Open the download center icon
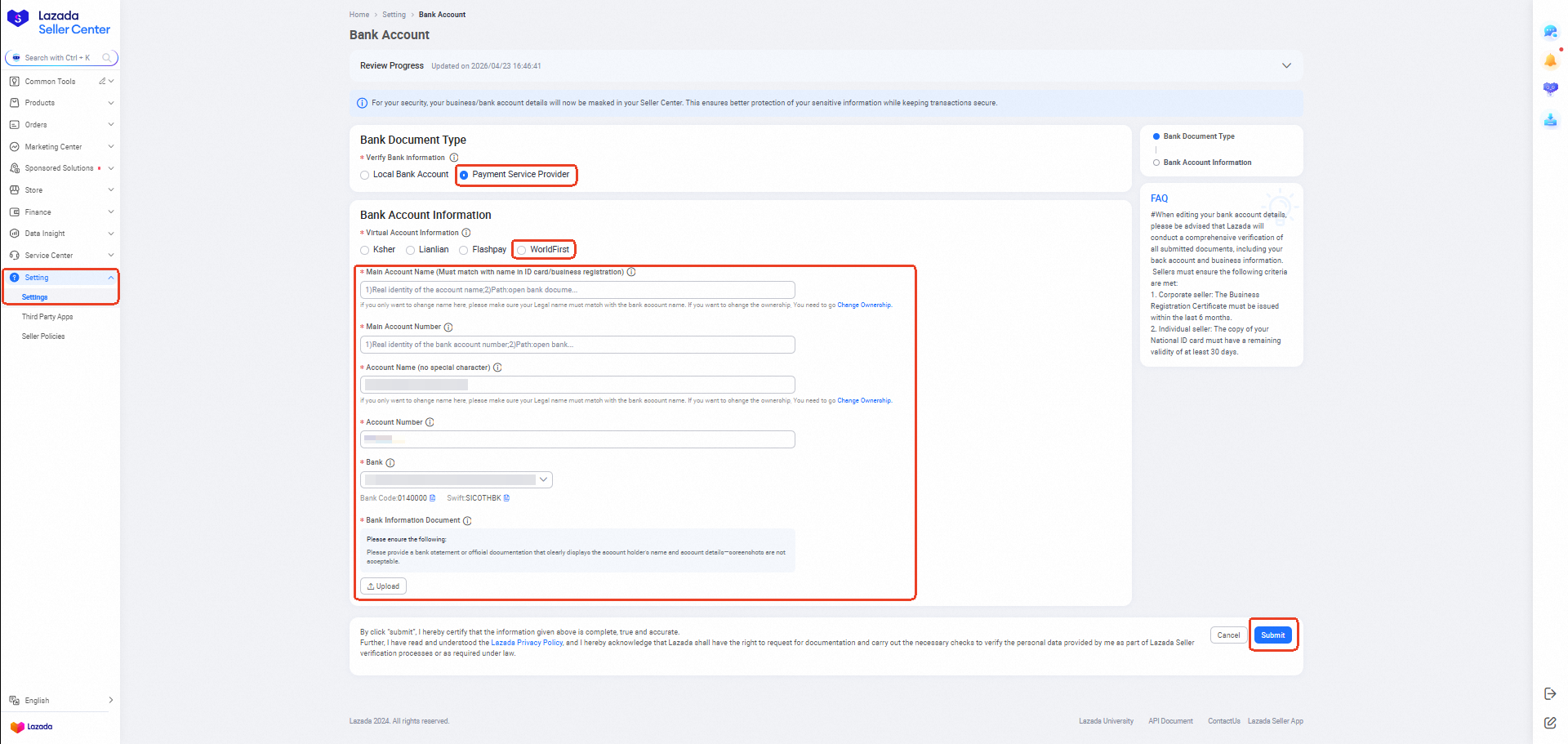Viewport: 1568px width, 744px height. click(1550, 120)
